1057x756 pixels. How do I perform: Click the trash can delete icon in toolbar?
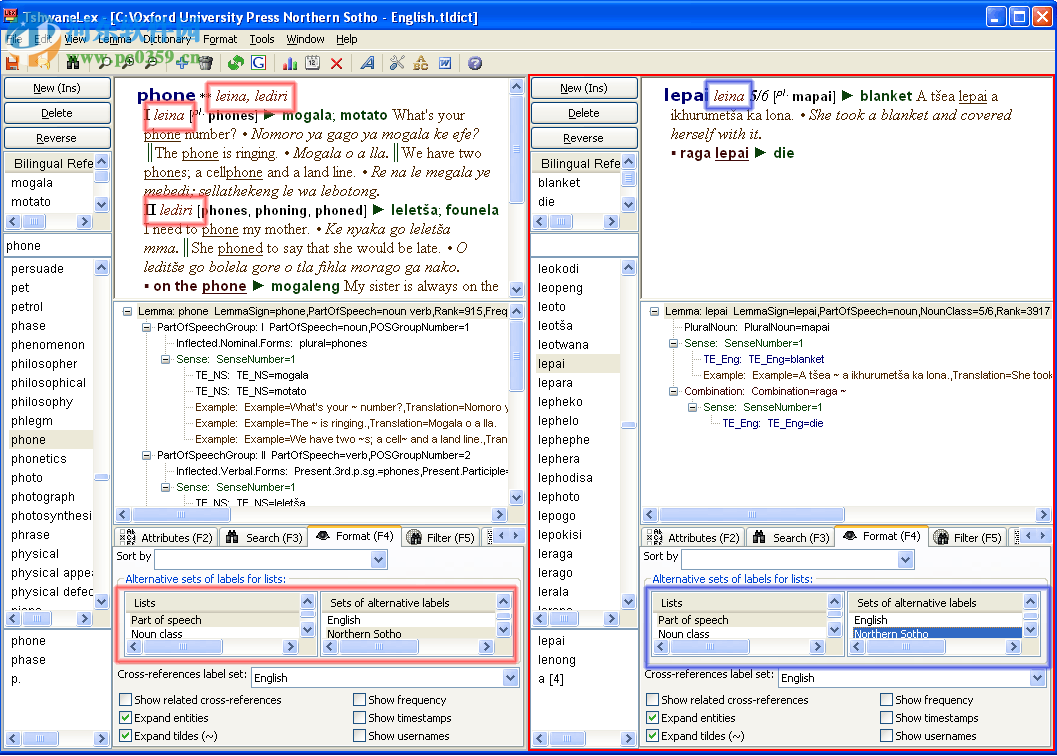coord(205,63)
